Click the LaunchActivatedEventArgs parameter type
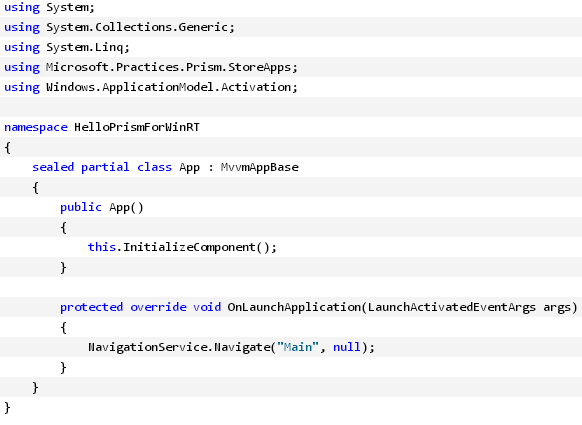582x425 pixels. pos(452,307)
